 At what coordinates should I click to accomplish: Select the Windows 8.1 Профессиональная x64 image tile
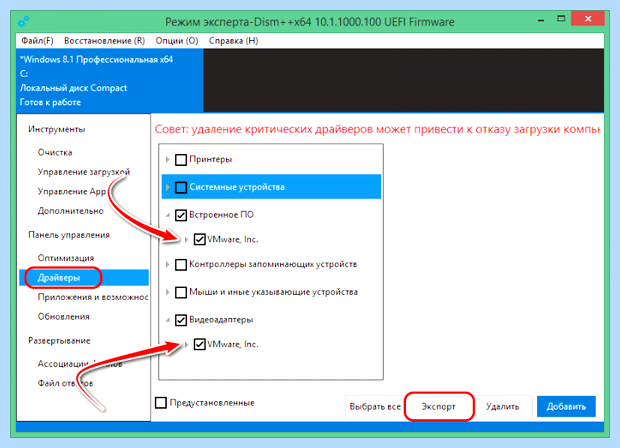[x=110, y=81]
